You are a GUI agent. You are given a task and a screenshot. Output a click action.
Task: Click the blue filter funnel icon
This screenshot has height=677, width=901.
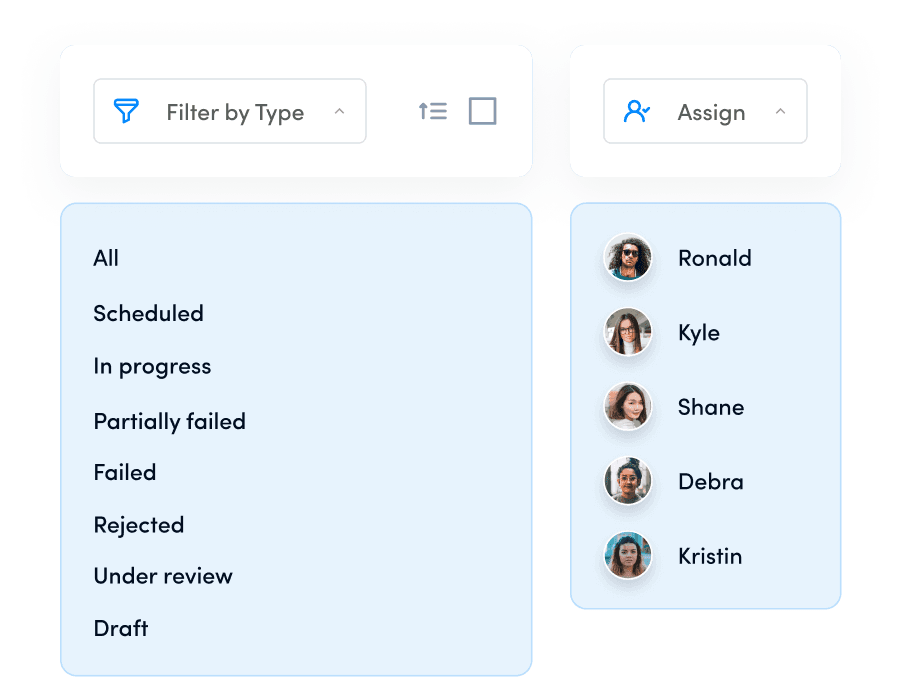point(124,111)
